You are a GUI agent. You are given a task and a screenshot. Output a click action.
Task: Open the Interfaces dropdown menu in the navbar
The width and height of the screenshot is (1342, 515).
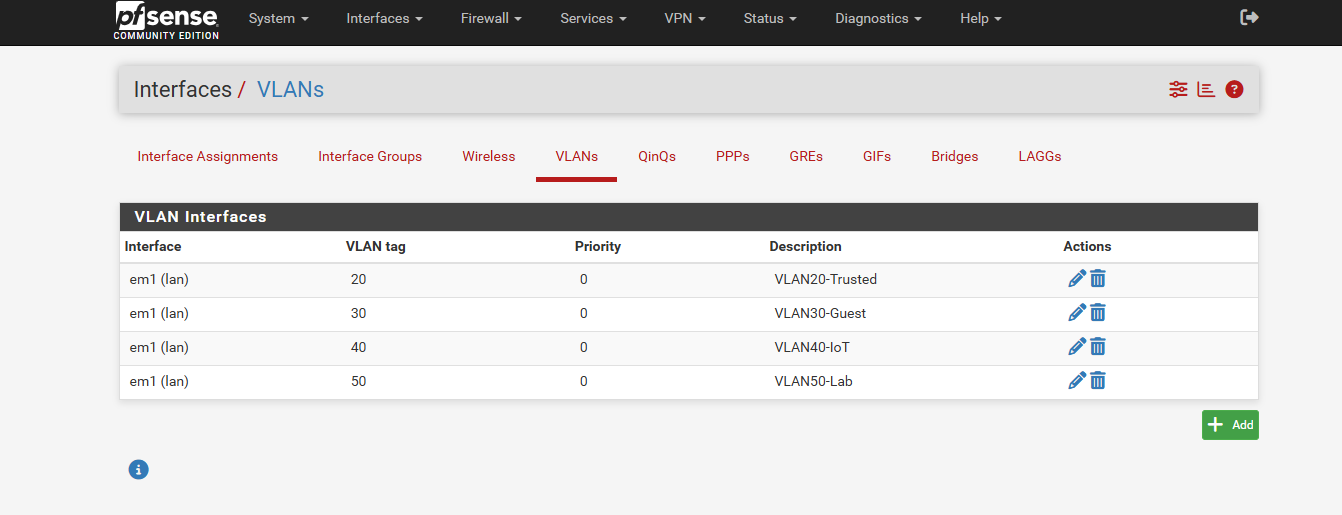pyautogui.click(x=384, y=18)
